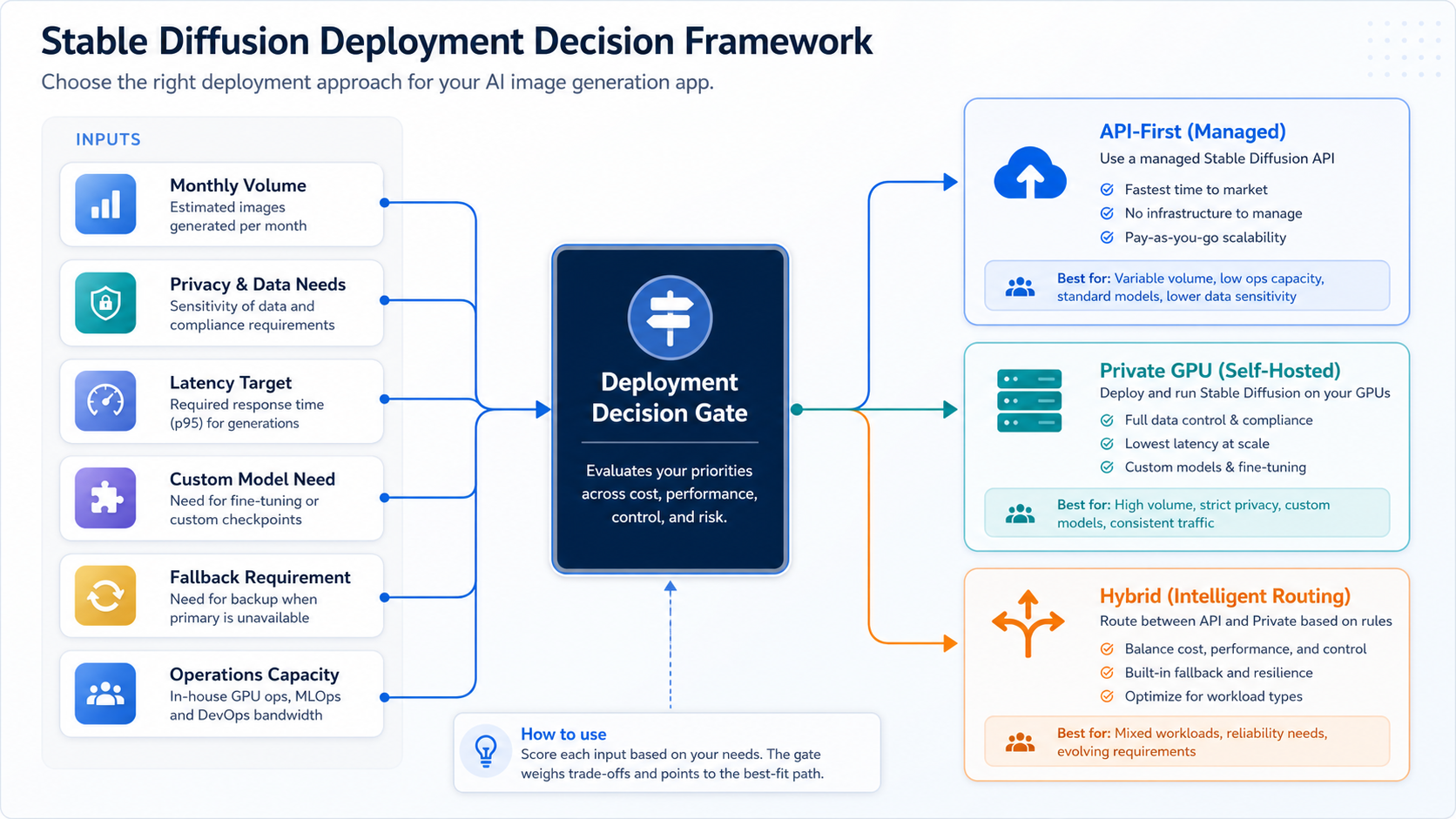The height and width of the screenshot is (819, 1456).
Task: Click the people icon in API-First Best for
Action: pyautogui.click(x=1020, y=287)
